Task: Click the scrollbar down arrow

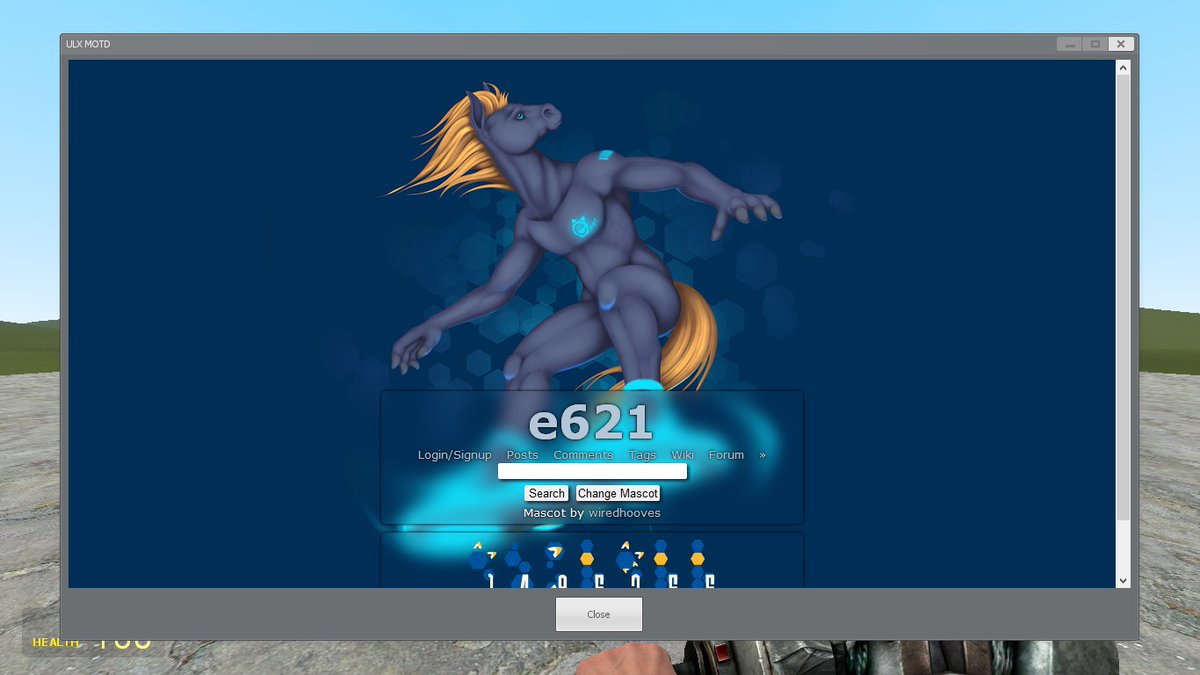Action: click(x=1123, y=580)
